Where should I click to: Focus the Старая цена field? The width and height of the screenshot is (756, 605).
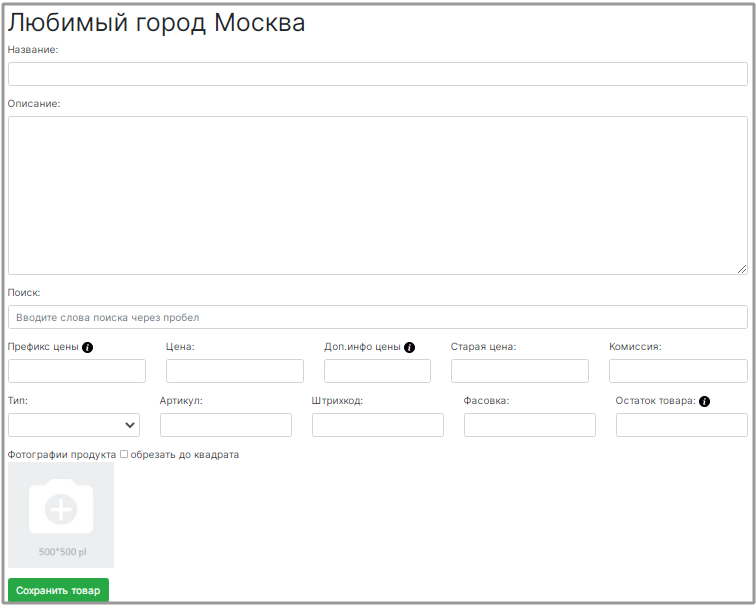click(x=520, y=371)
